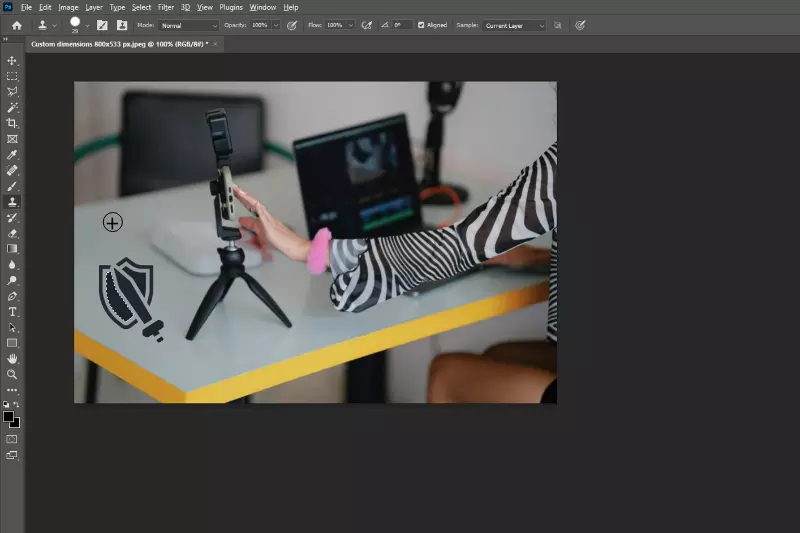Select the History Brush tool
800x533 pixels.
[x=12, y=218]
